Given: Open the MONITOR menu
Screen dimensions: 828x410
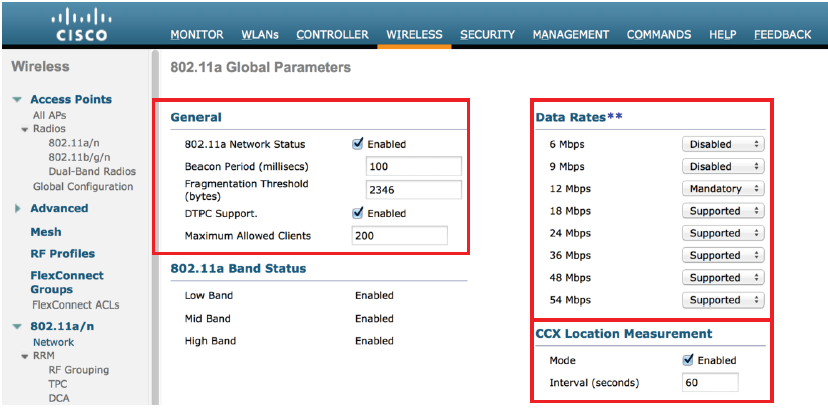Looking at the screenshot, I should [x=197, y=35].
